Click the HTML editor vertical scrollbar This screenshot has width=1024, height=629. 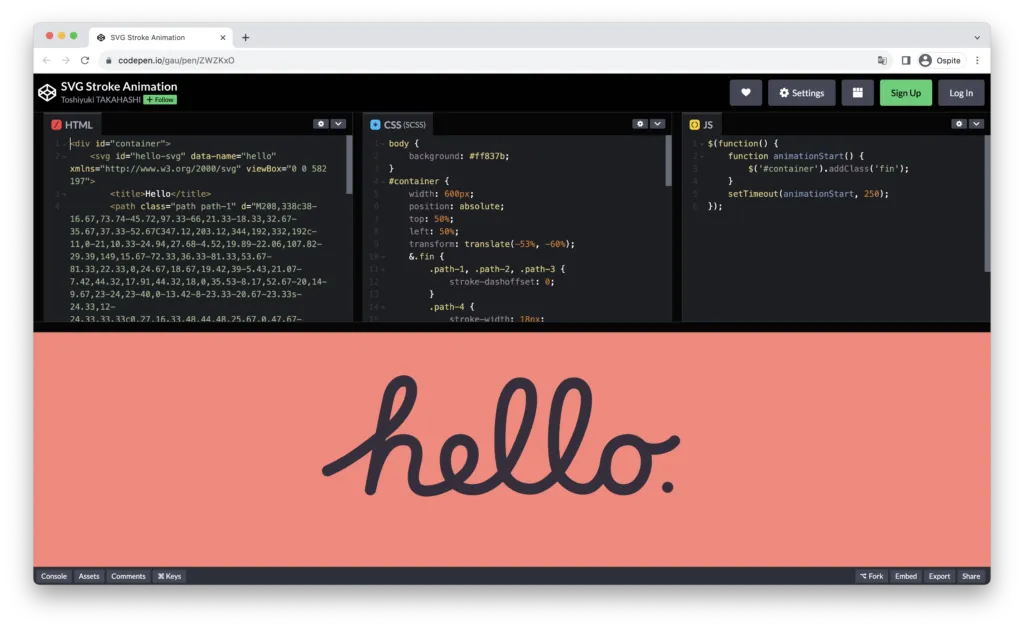pos(349,165)
